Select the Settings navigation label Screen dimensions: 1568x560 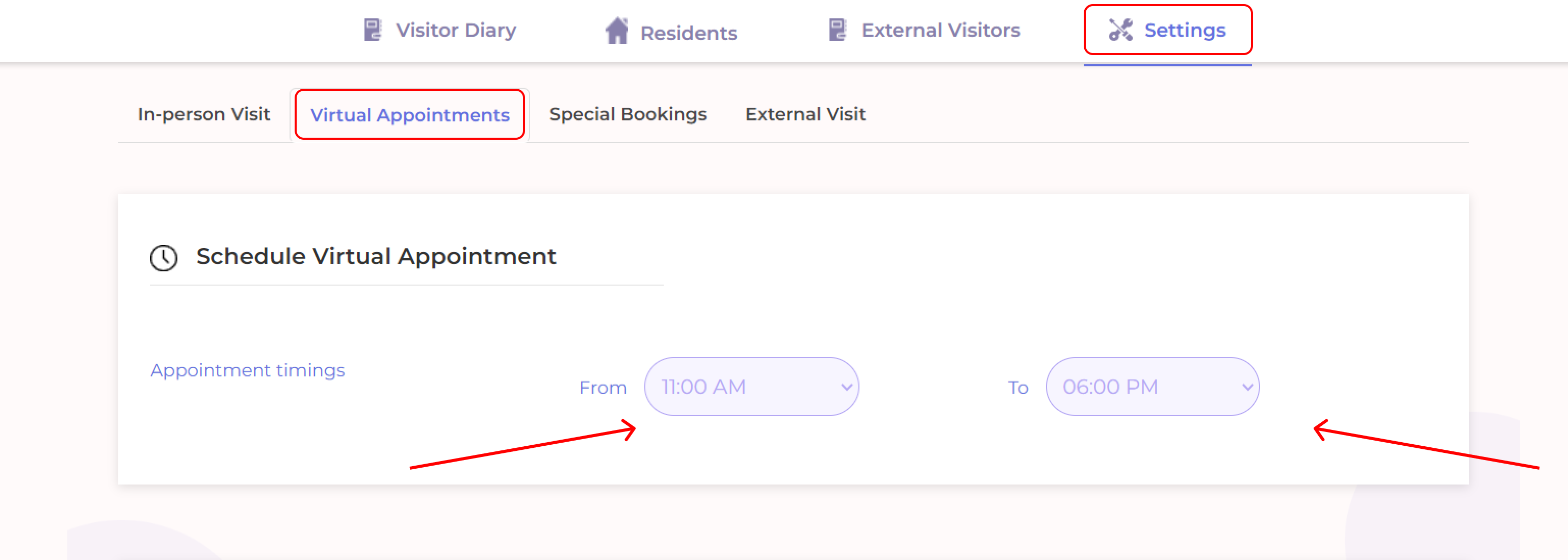(1185, 30)
